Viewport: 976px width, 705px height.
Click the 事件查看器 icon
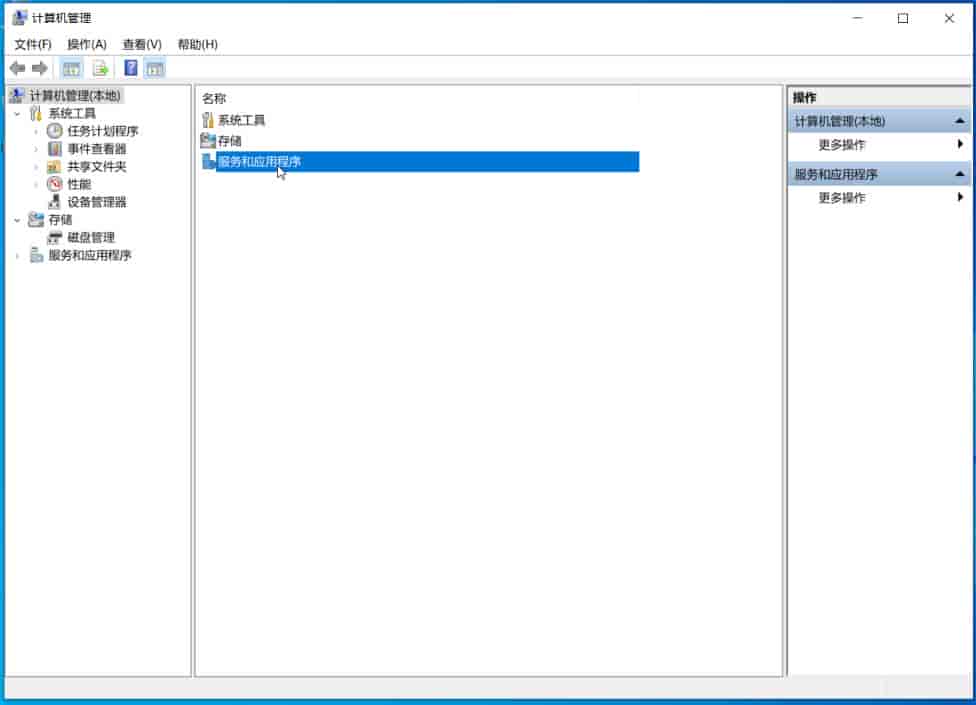pos(55,149)
